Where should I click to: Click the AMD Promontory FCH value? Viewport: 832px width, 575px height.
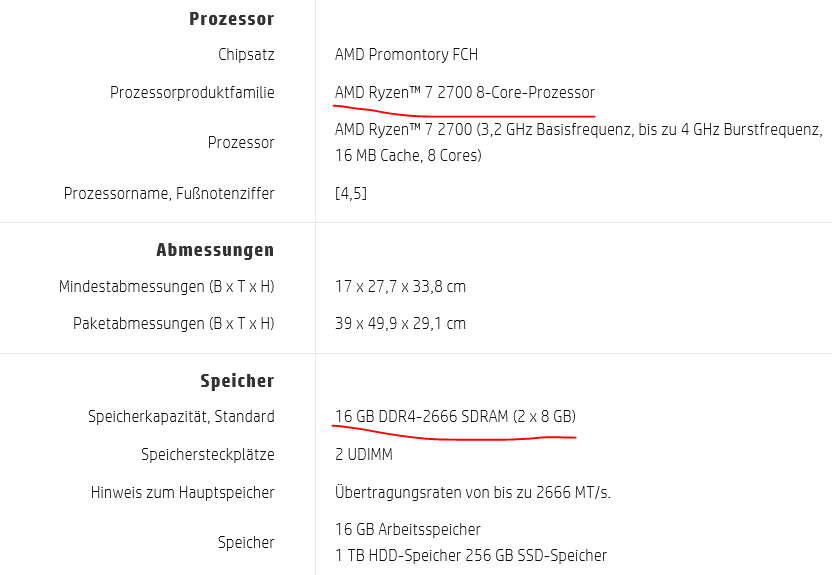(x=406, y=55)
